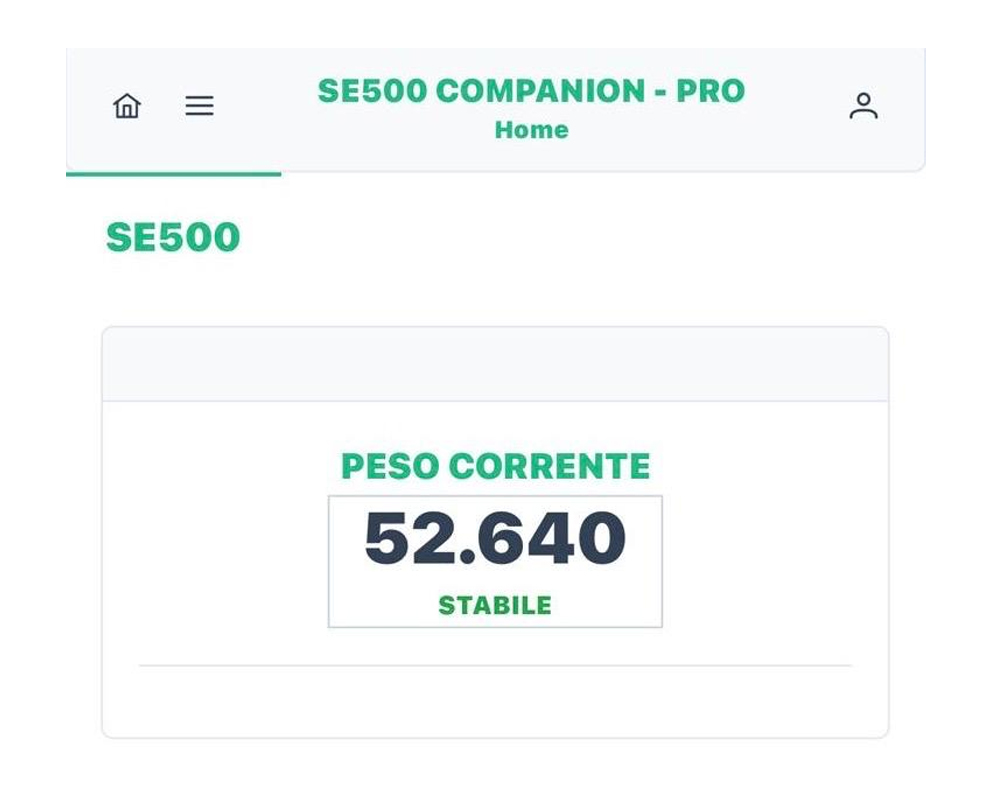Click the SE500 COMPANION - PRO title

(x=531, y=91)
